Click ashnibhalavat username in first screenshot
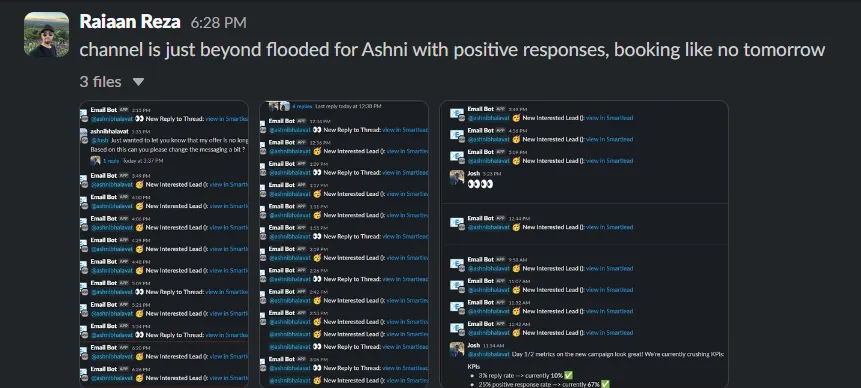861x388 pixels. (111, 131)
